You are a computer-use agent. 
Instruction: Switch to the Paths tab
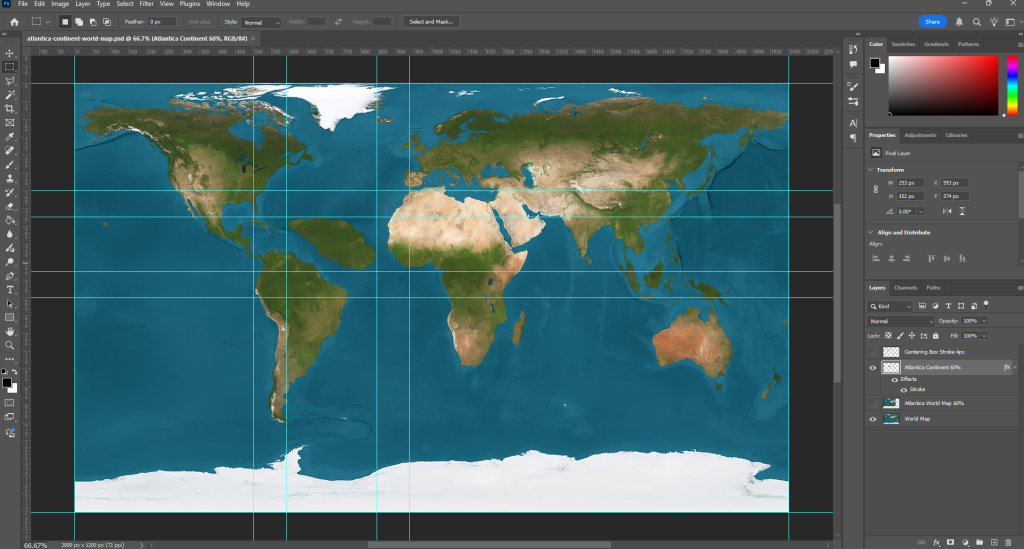(x=933, y=288)
